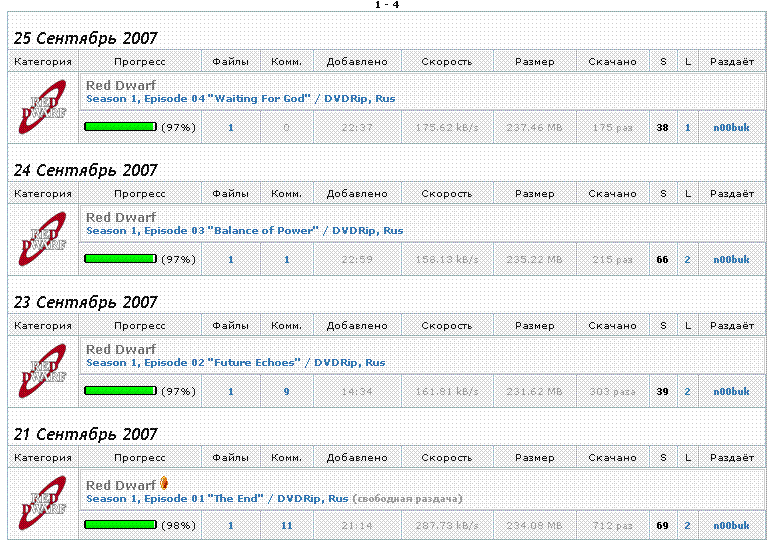Image resolution: width=772 pixels, height=546 pixels.
Task: Open file count link for Episode 03
Action: point(230,259)
